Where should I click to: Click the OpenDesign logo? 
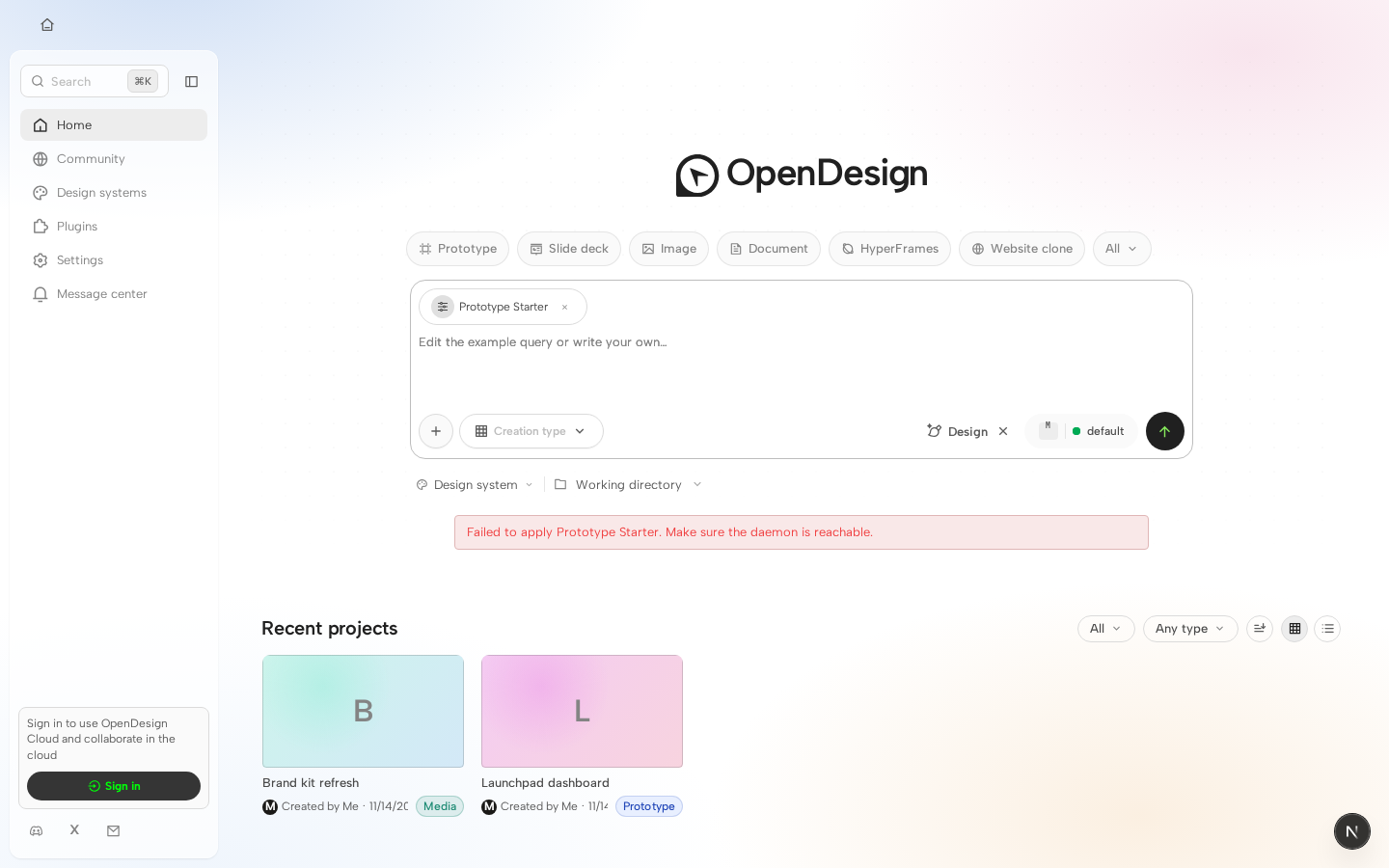(x=802, y=175)
